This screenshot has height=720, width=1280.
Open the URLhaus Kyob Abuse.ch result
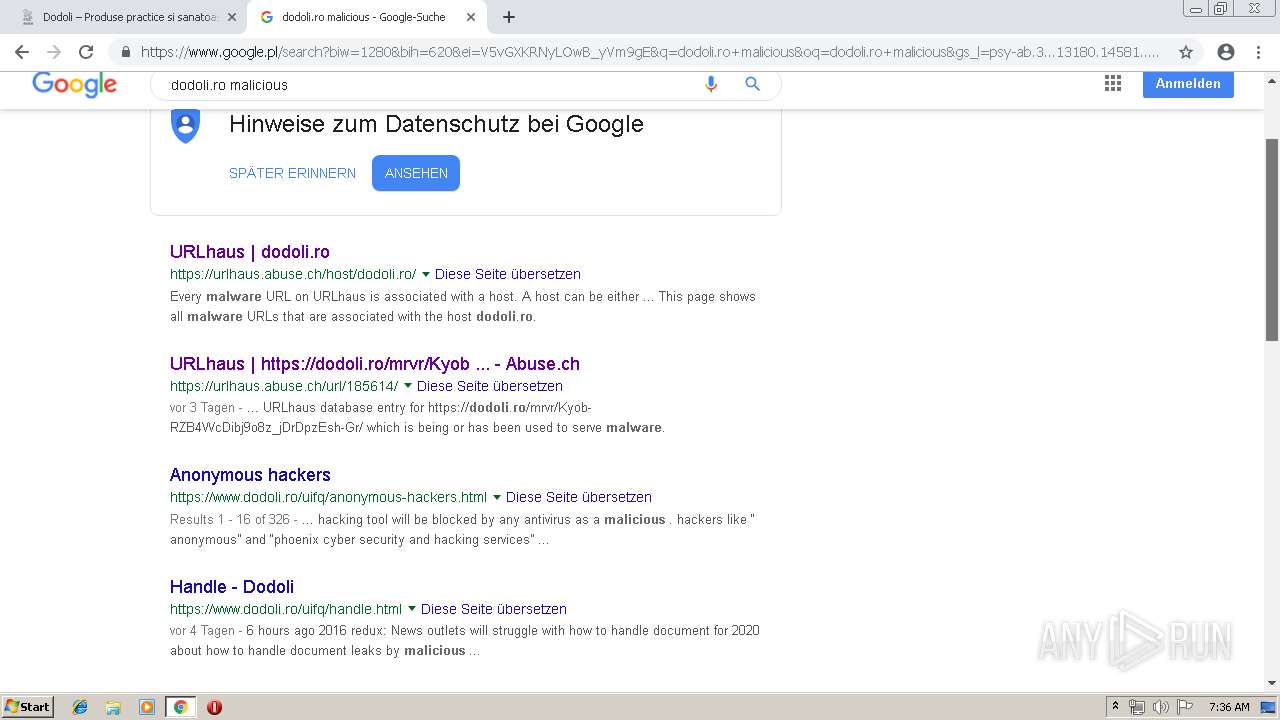(x=375, y=364)
